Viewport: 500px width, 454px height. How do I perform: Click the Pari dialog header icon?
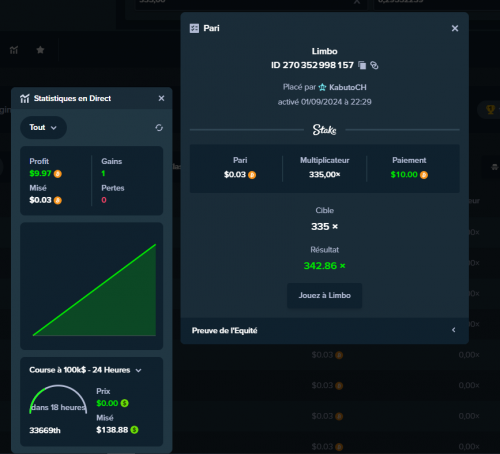click(x=194, y=28)
